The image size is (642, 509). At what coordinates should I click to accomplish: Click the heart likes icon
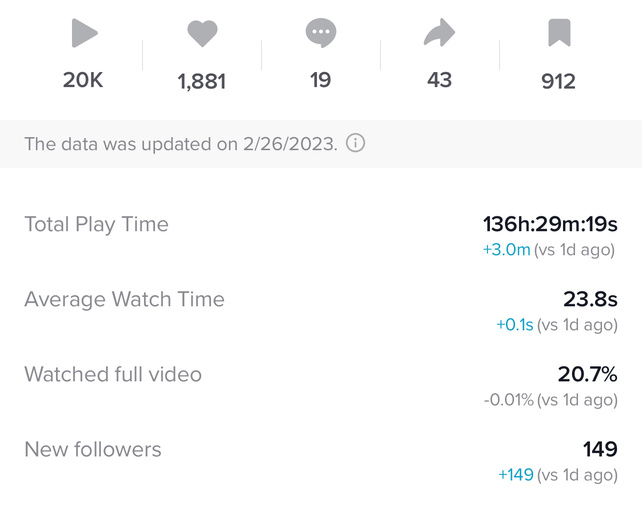[x=202, y=34]
